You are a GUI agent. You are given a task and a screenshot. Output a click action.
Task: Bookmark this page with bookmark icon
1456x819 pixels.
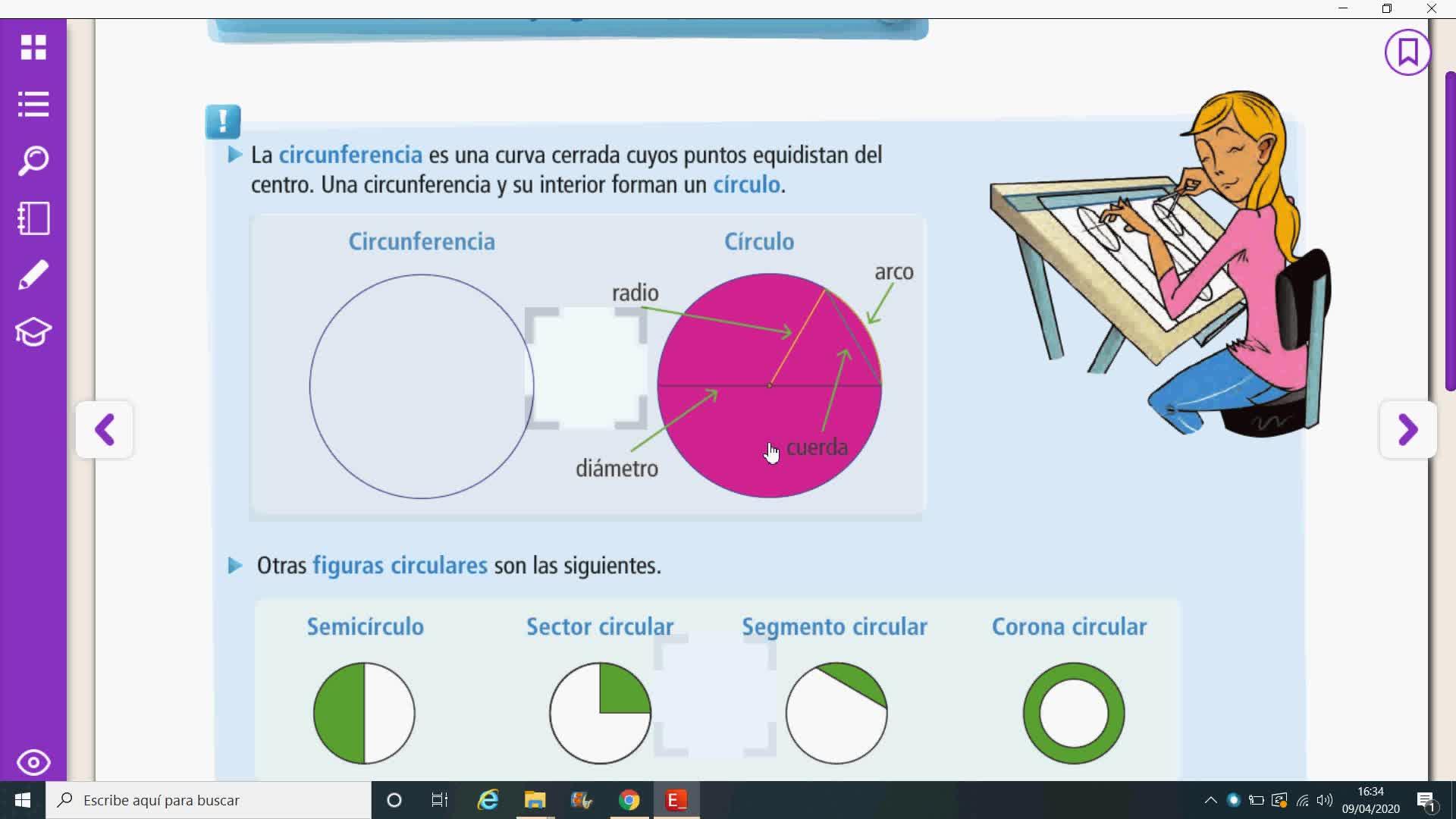click(x=1407, y=52)
